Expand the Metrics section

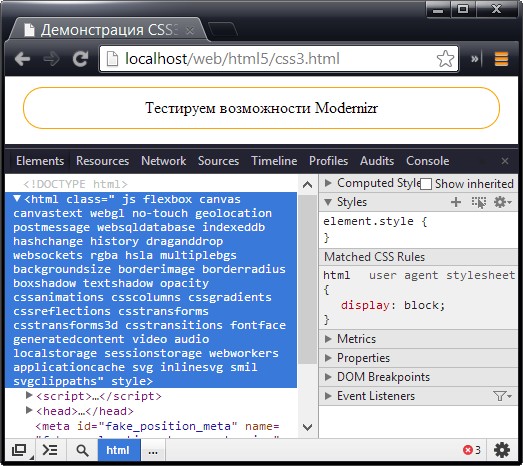pyautogui.click(x=328, y=339)
